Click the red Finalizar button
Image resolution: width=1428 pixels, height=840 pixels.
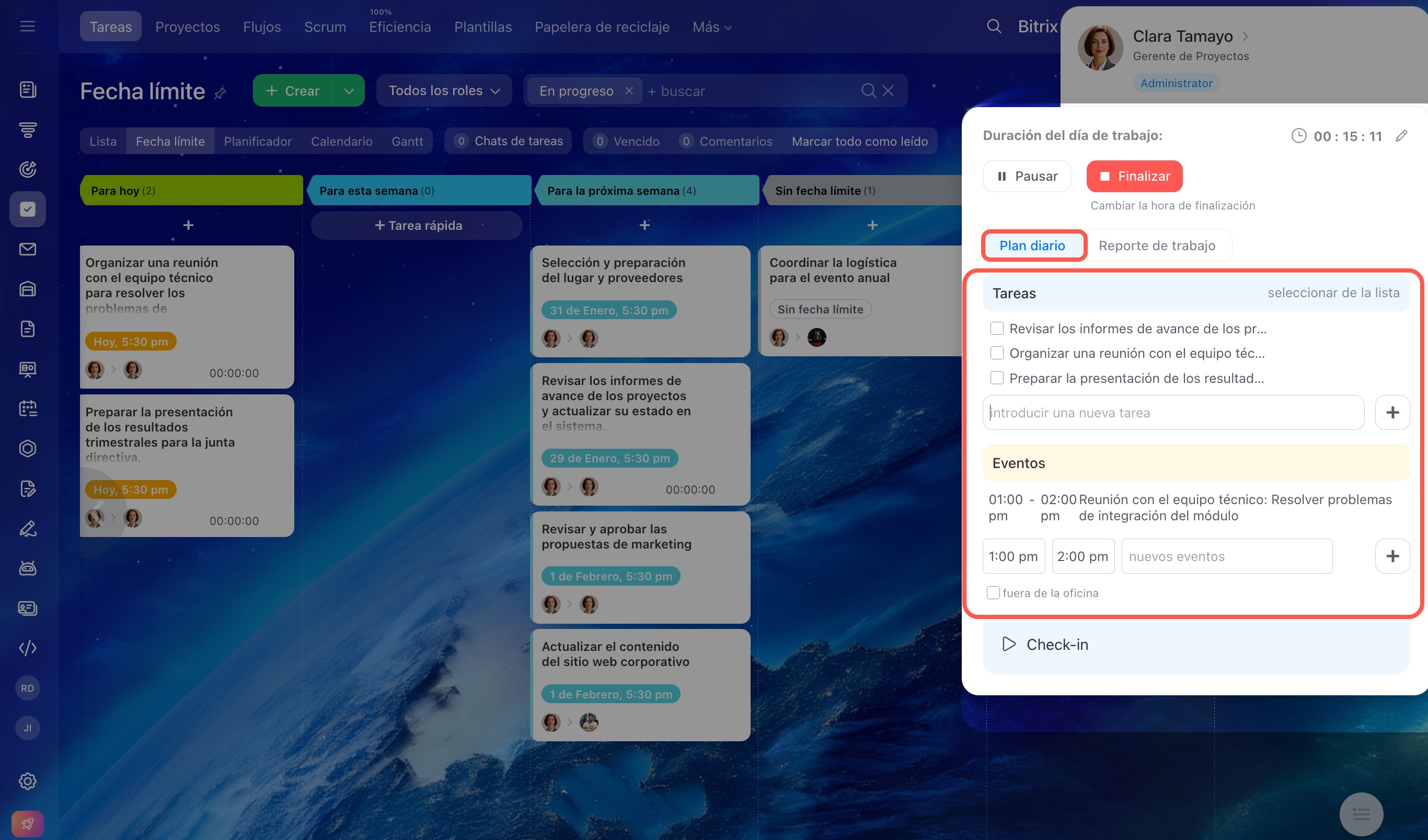1134,176
